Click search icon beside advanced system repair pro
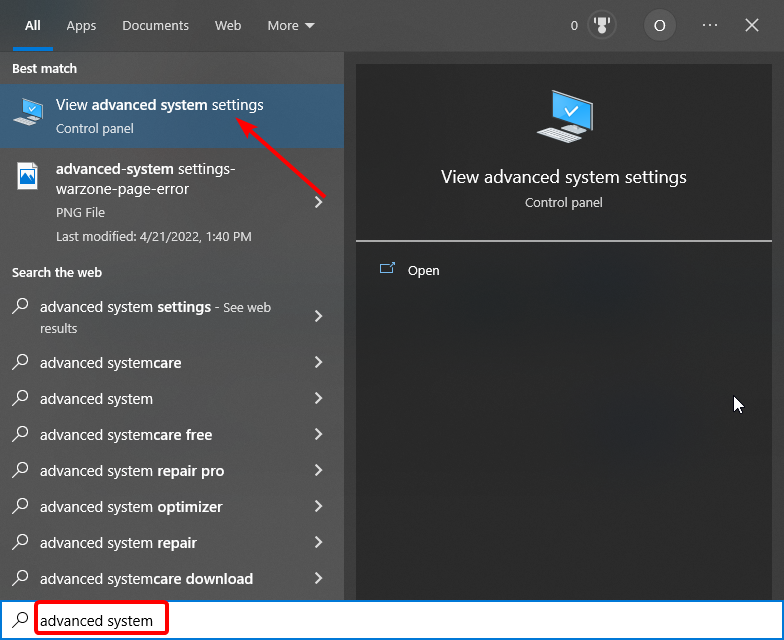Image resolution: width=784 pixels, height=640 pixels. 20,470
